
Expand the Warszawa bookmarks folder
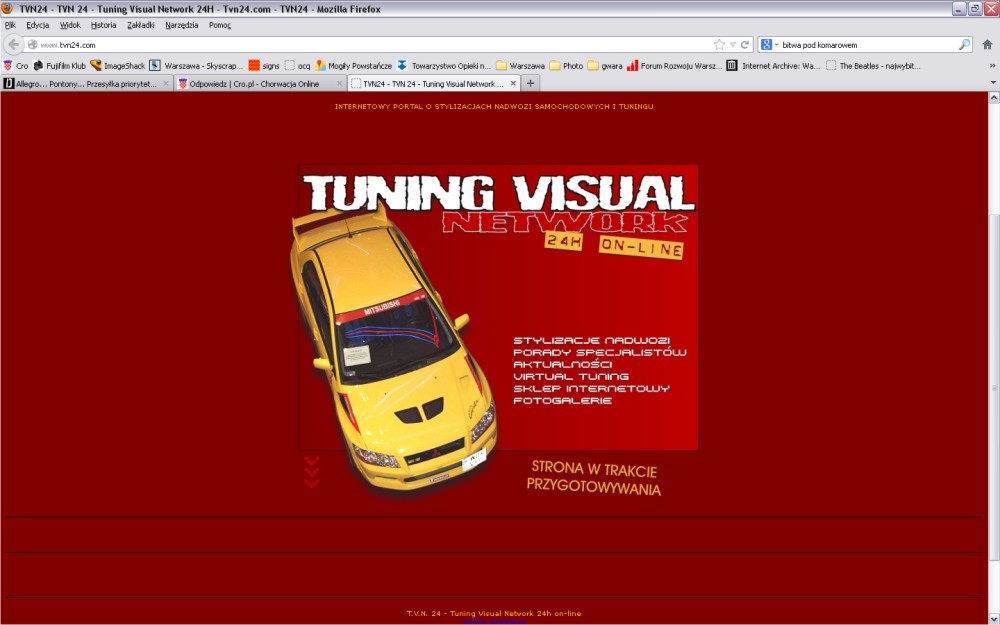click(x=520, y=66)
